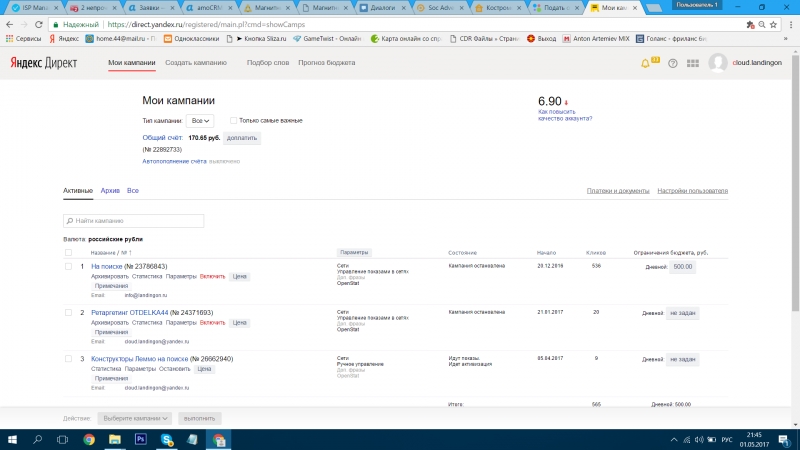The width and height of the screenshot is (800, 450).
Task: Open Как повысить качество аккаунта link
Action: click(565, 115)
